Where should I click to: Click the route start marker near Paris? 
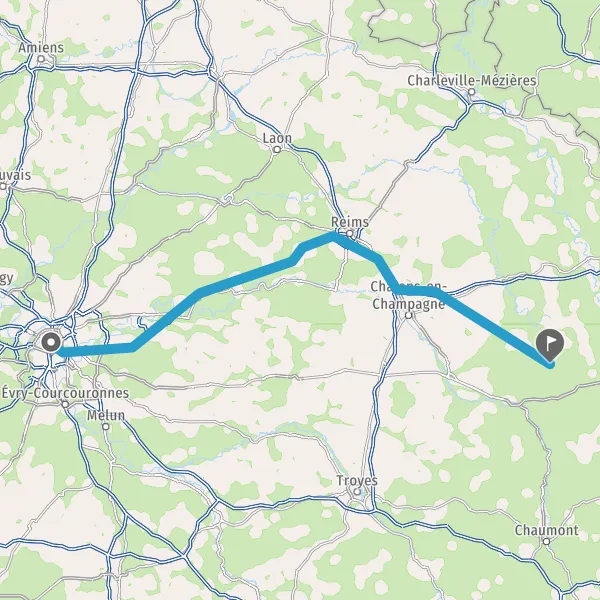pos(51,342)
